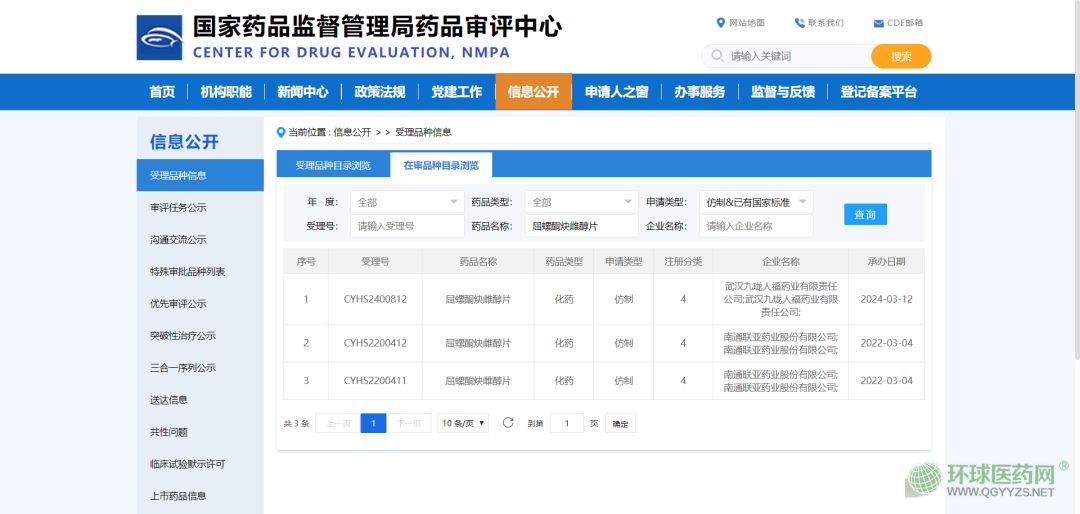1080x514 pixels.
Task: Click the CDE logo icon
Action: [x=159, y=37]
